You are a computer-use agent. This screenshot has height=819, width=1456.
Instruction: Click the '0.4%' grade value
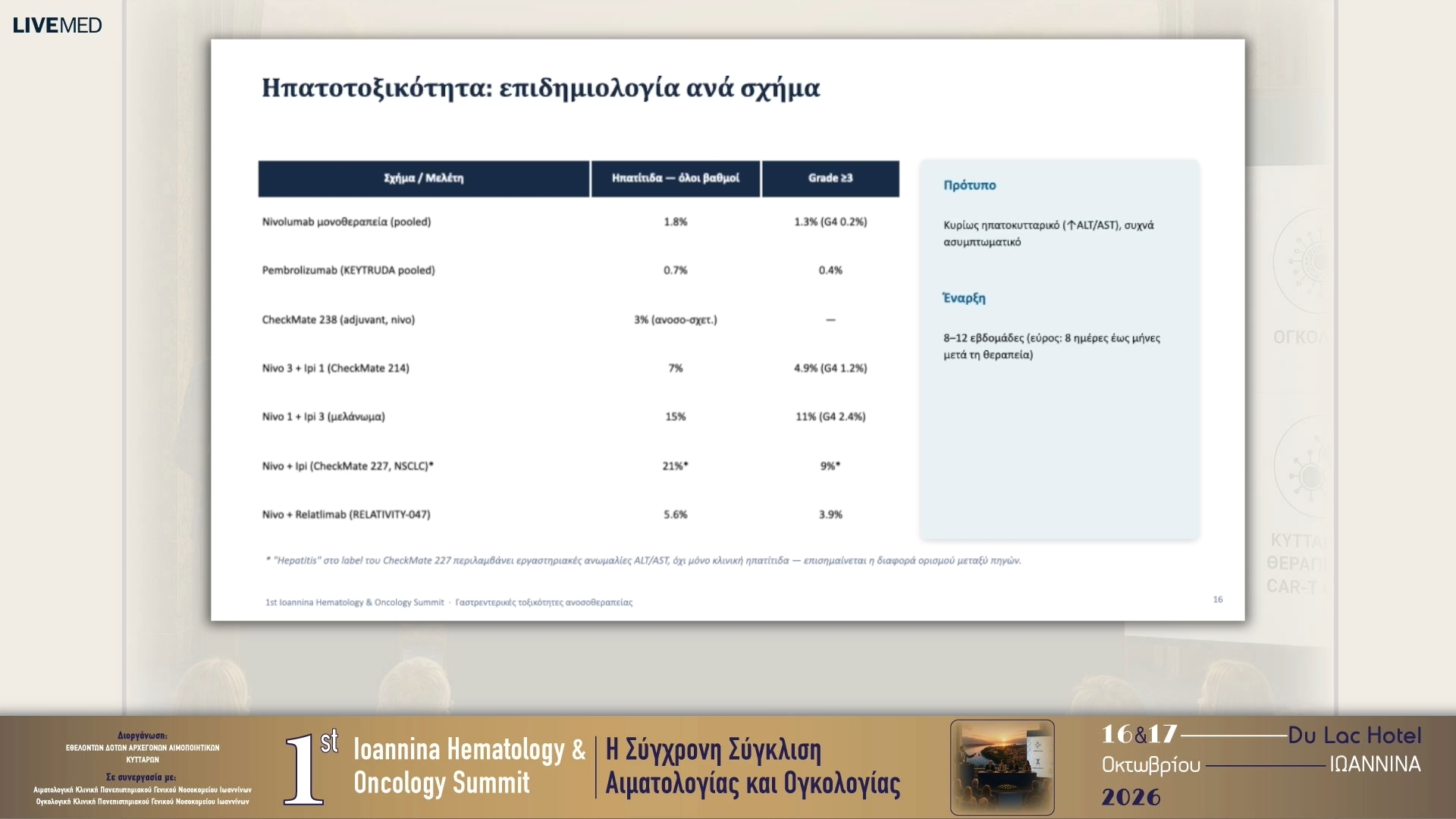coord(830,270)
